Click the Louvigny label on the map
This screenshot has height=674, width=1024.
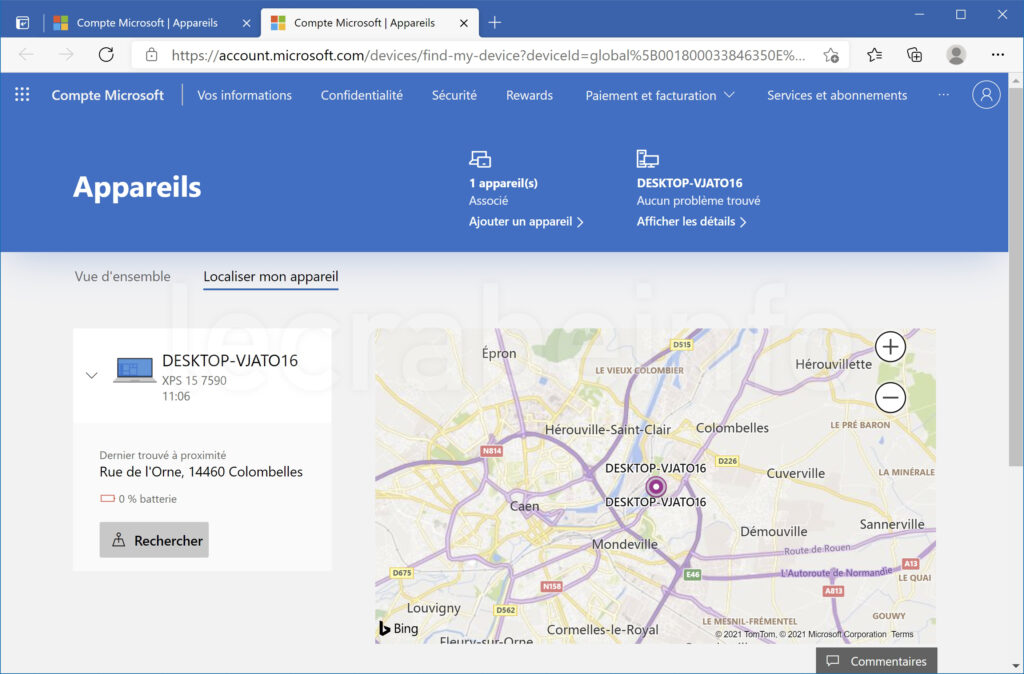434,608
